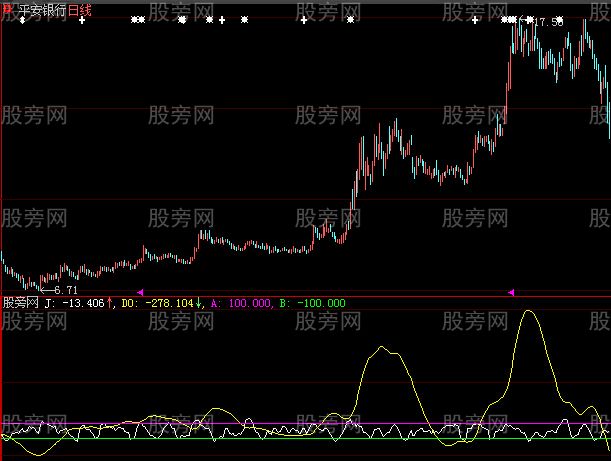Screen dimensions: 611x461
Task: Click the 17.58 high price label
Action: (549, 22)
